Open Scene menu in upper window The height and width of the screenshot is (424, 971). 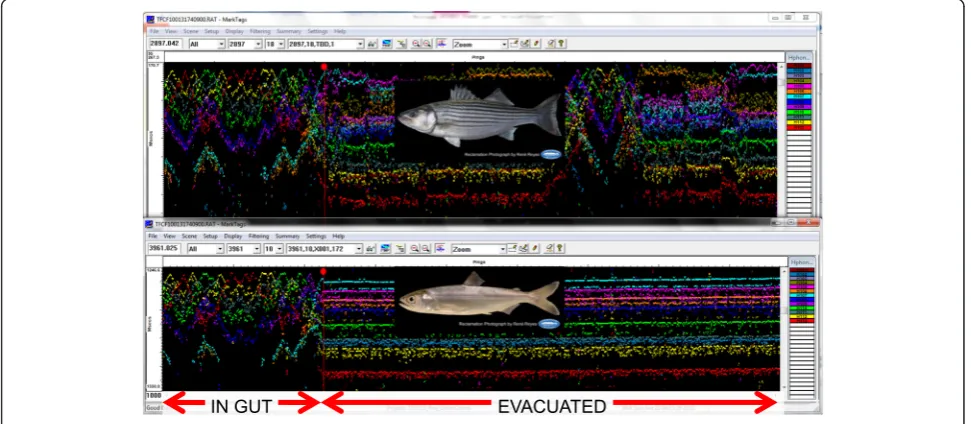click(191, 31)
